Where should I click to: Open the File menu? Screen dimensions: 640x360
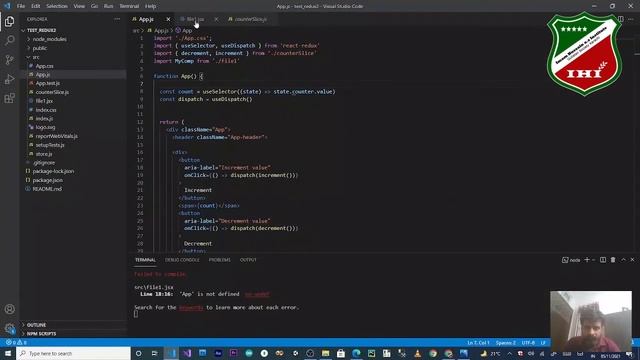point(21,6)
